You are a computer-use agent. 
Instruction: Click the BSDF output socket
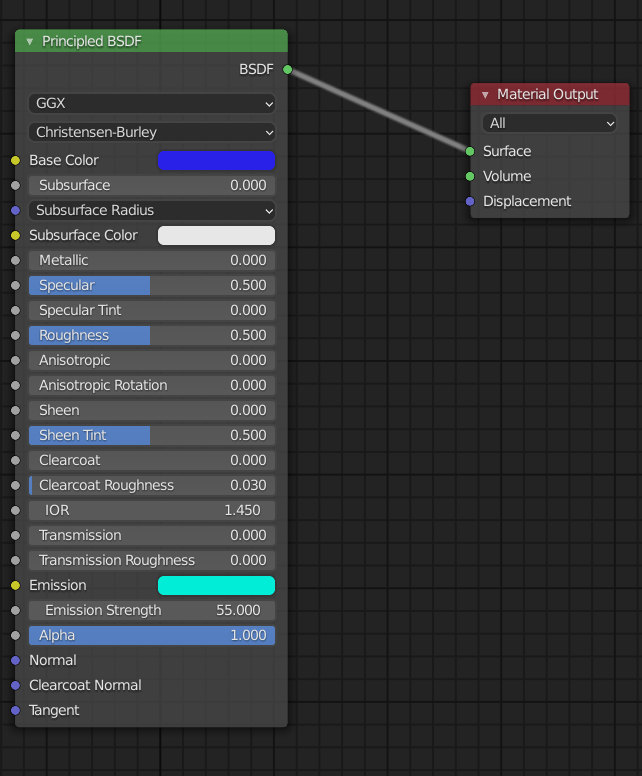tap(288, 69)
